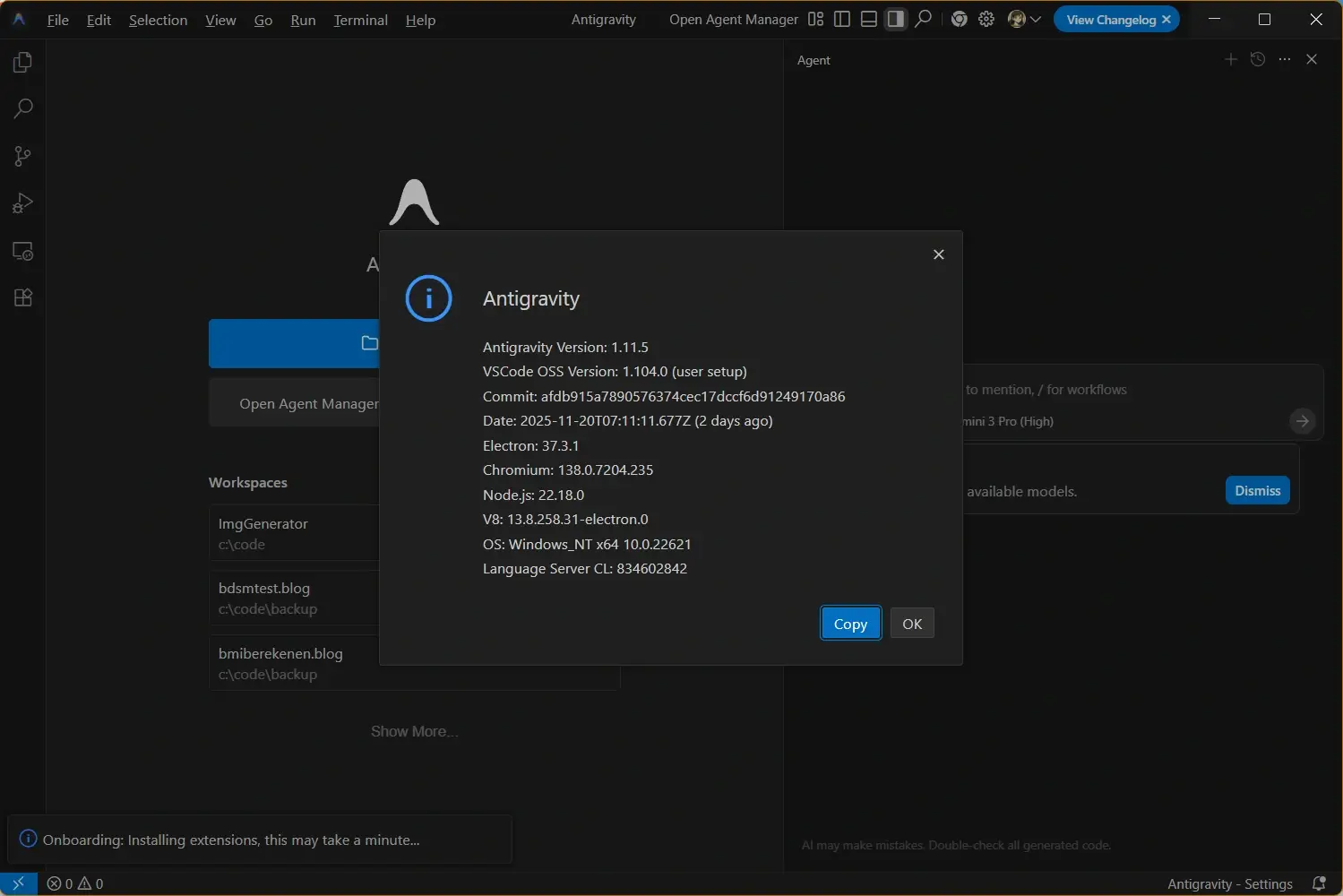Send the message with the arrow button
The image size is (1343, 896).
(1303, 421)
